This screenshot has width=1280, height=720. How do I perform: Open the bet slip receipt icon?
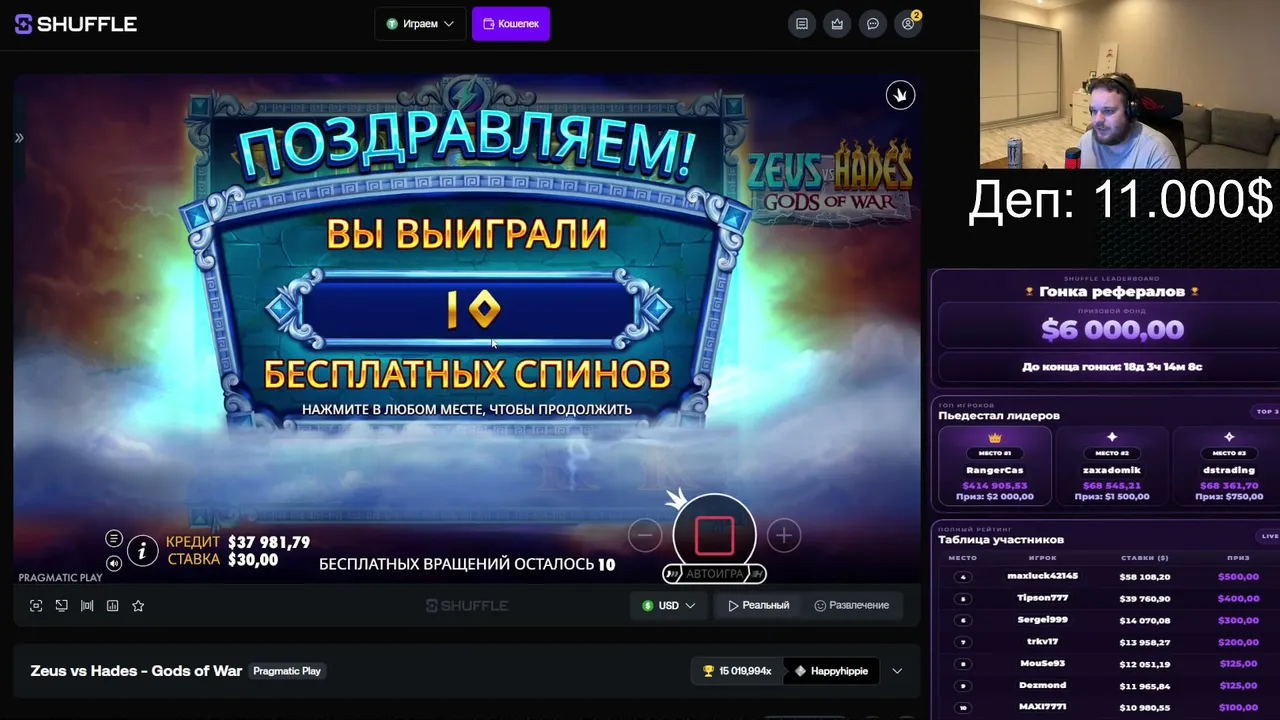802,24
